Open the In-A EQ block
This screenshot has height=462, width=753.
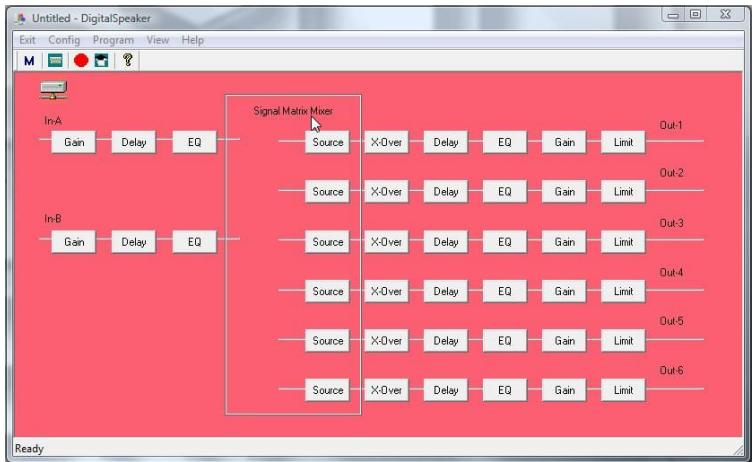click(x=194, y=142)
